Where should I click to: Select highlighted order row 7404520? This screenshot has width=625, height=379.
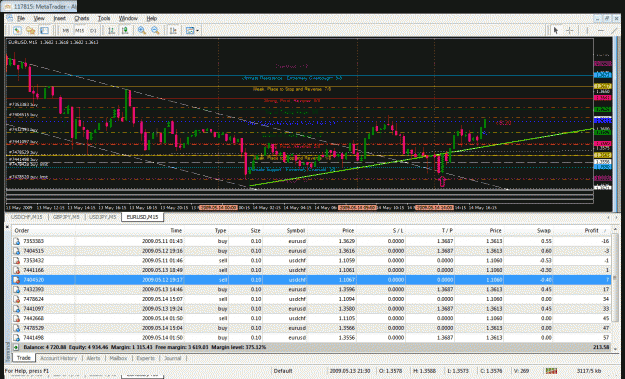(x=311, y=280)
